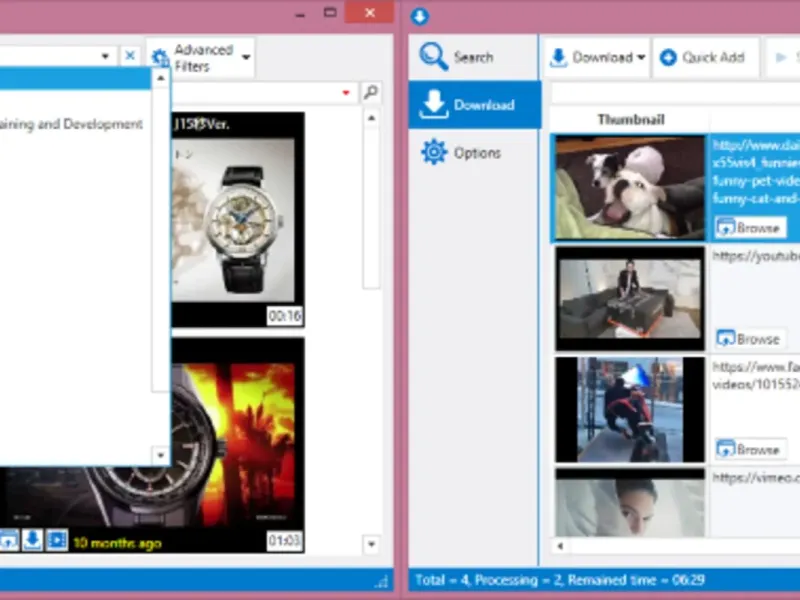Click the dailymotion URL in the first row
800x600 pixels.
click(x=756, y=171)
